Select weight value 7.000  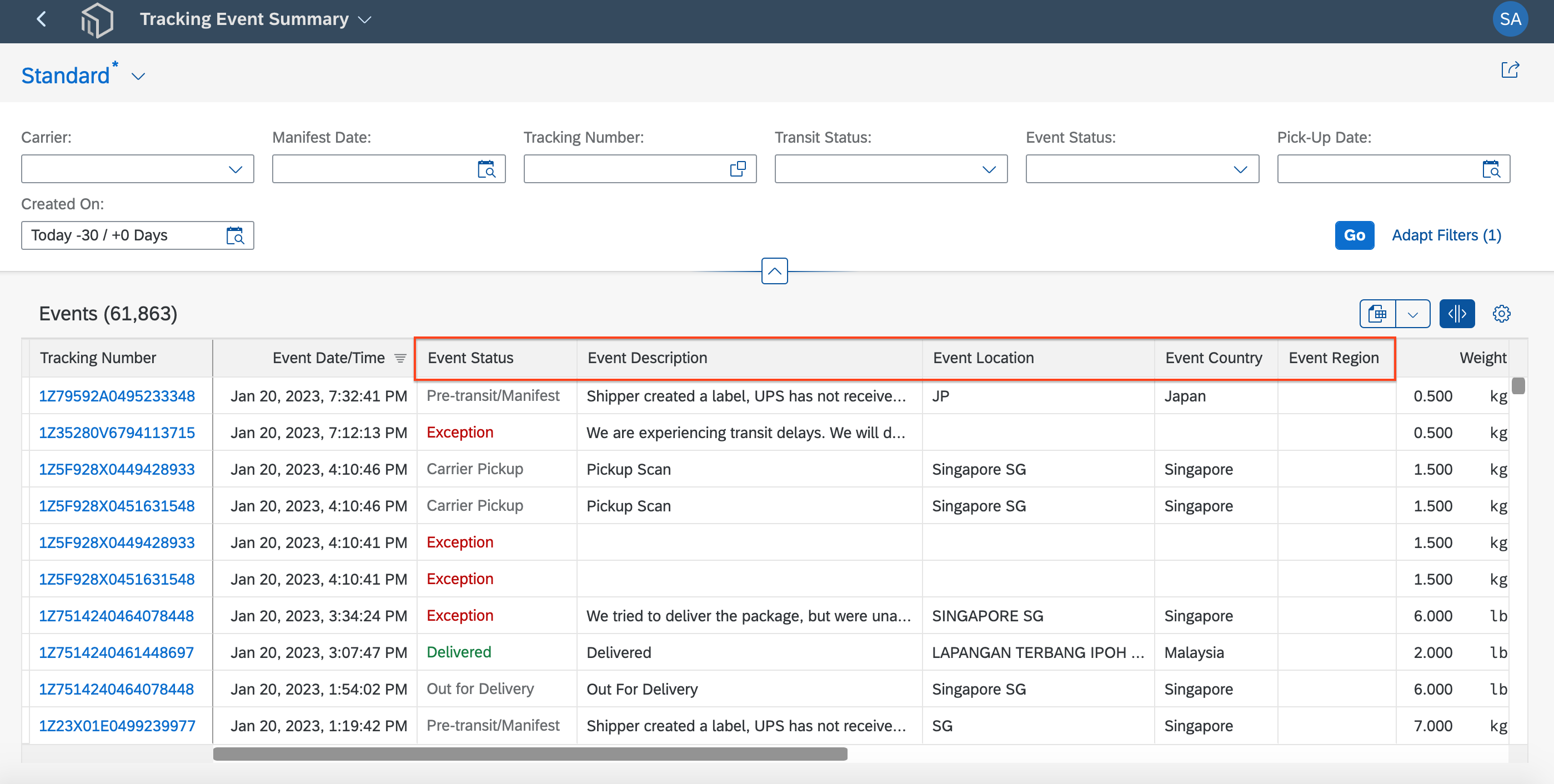[x=1433, y=726]
